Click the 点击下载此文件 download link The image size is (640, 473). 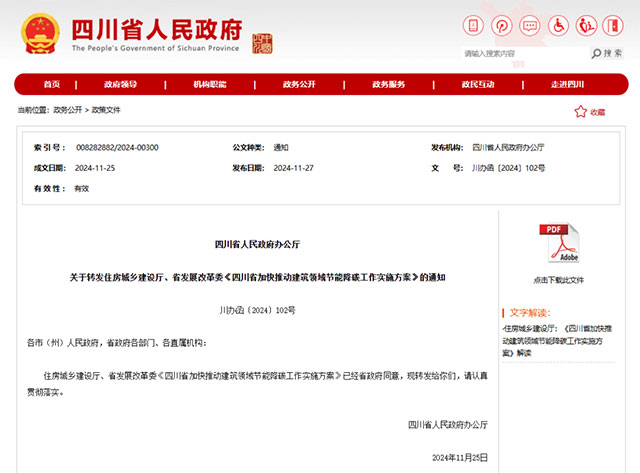click(x=558, y=280)
